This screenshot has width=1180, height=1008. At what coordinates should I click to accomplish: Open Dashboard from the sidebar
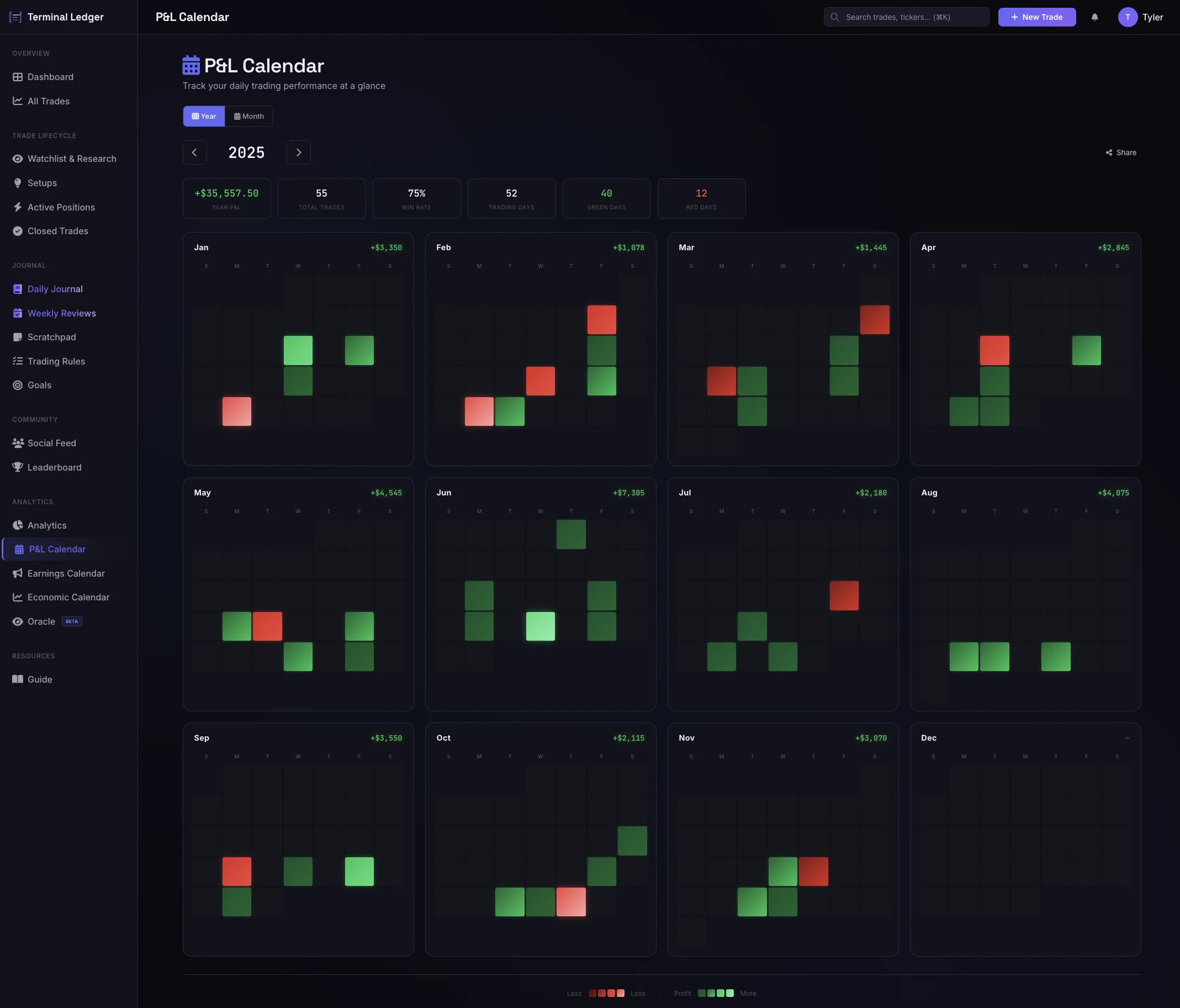[50, 77]
